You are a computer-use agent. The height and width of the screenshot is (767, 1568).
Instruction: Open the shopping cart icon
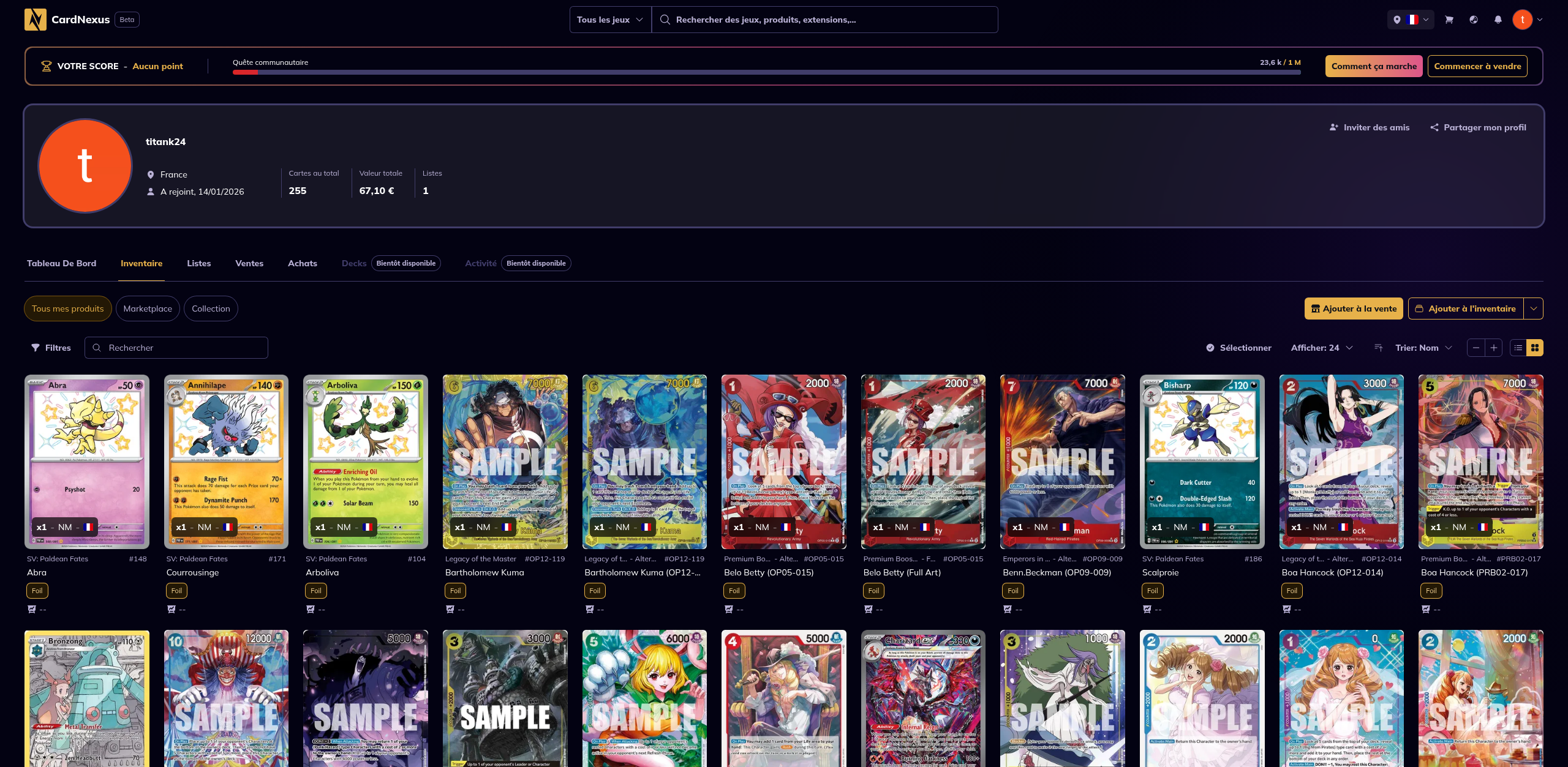1449,20
